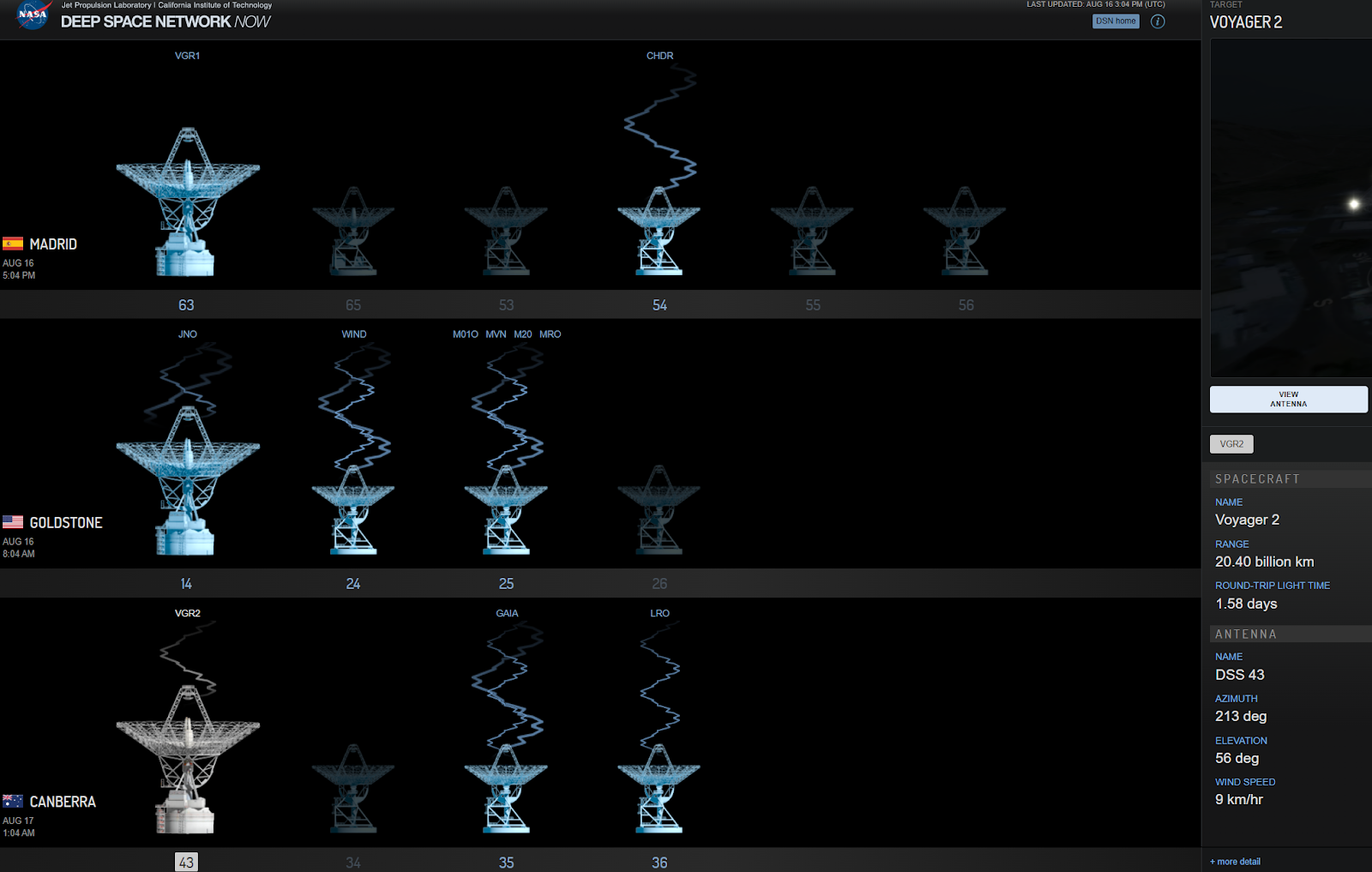Click the US flag for Goldstone

coord(13,522)
